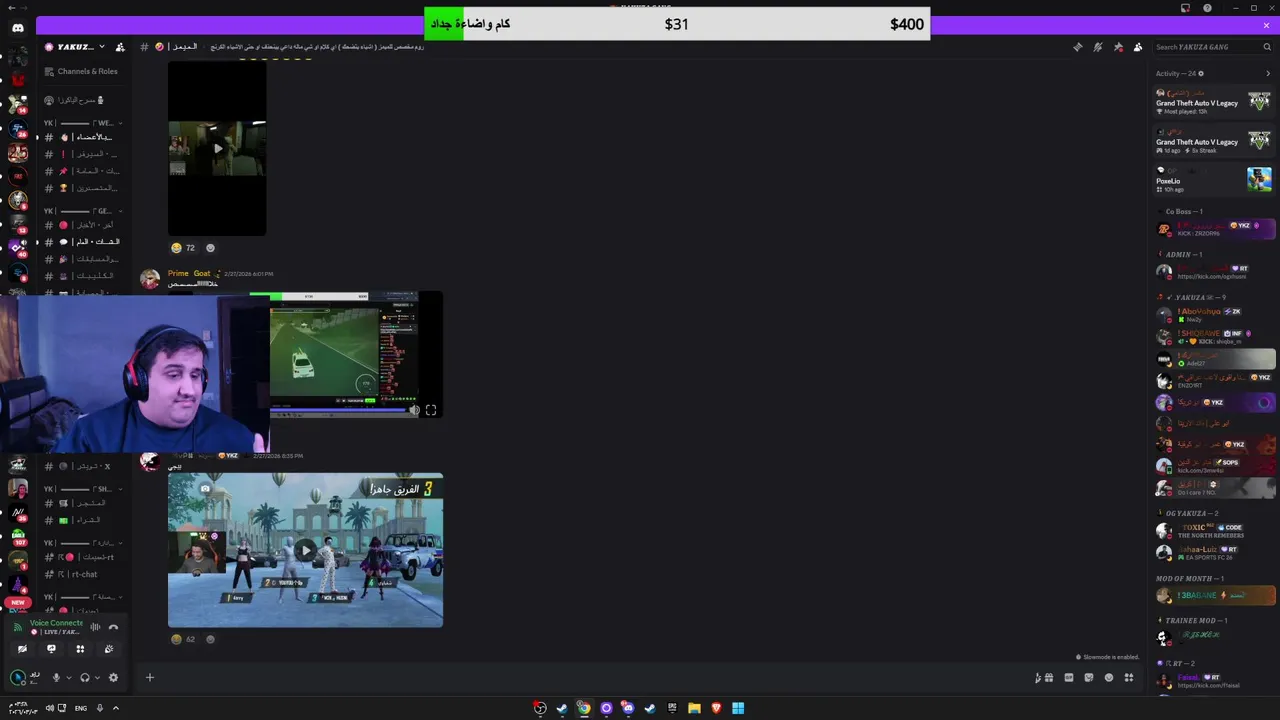Open the Threads icon in channel header
The width and height of the screenshot is (1280, 720).
[1077, 47]
